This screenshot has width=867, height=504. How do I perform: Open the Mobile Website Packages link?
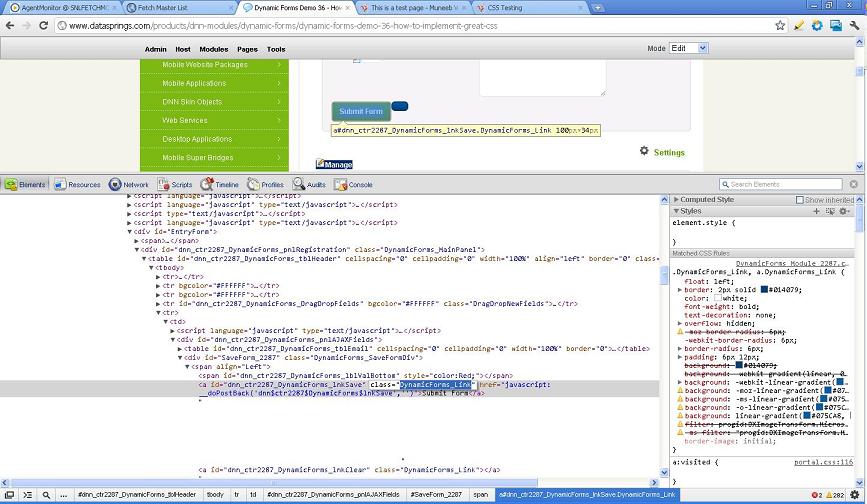point(205,65)
